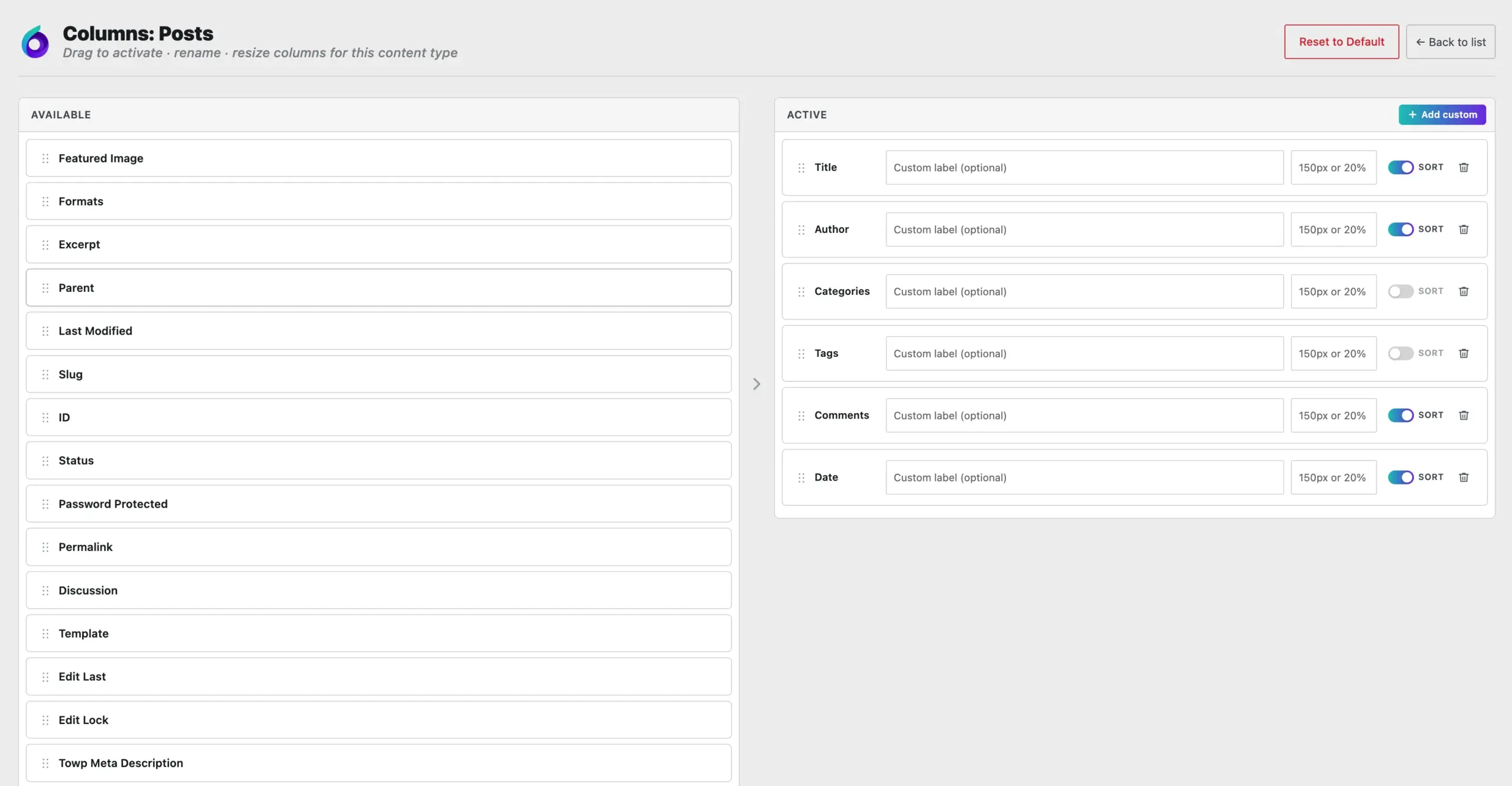Screen dimensions: 1512x786
Task: Focus the Title custom label field
Action: [x=1084, y=167]
